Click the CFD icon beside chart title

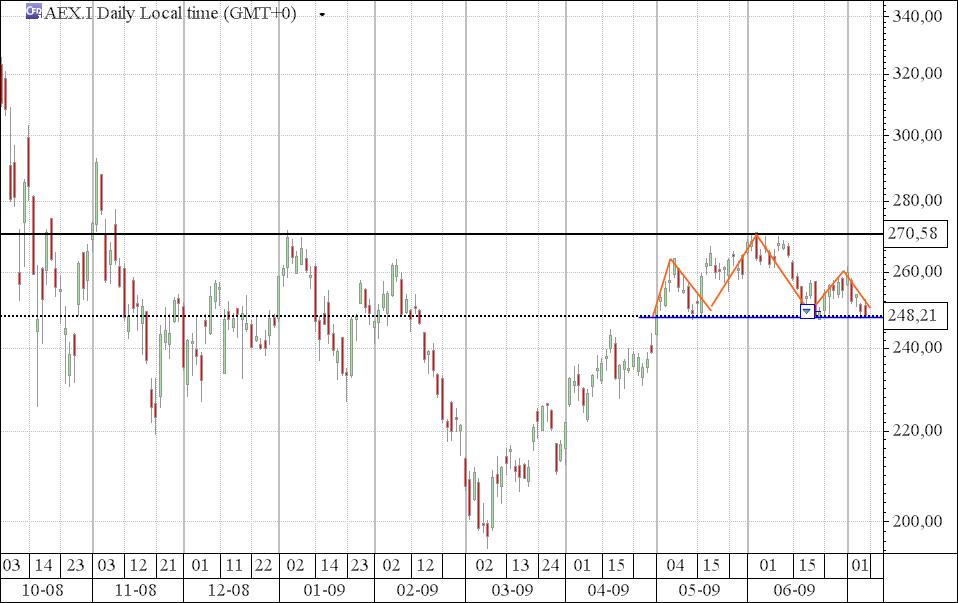click(33, 11)
